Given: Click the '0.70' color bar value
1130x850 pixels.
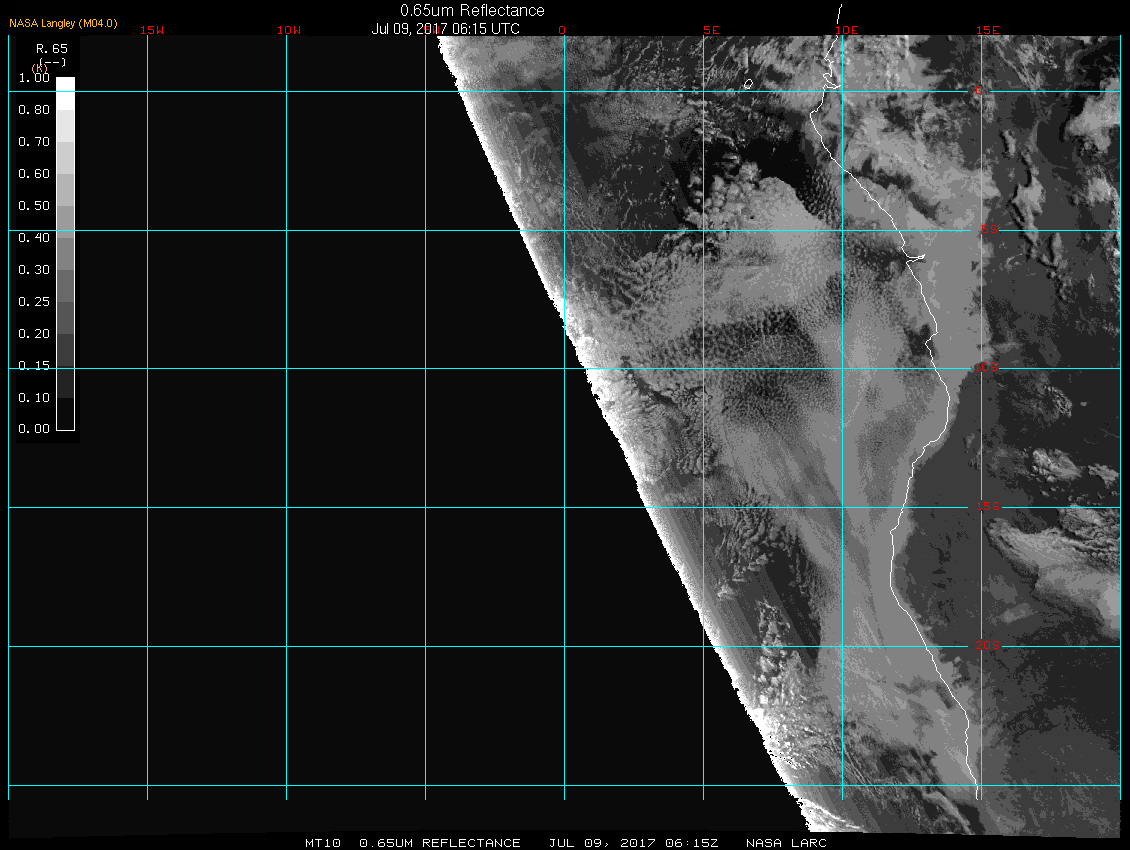Looking at the screenshot, I should coord(34,142).
